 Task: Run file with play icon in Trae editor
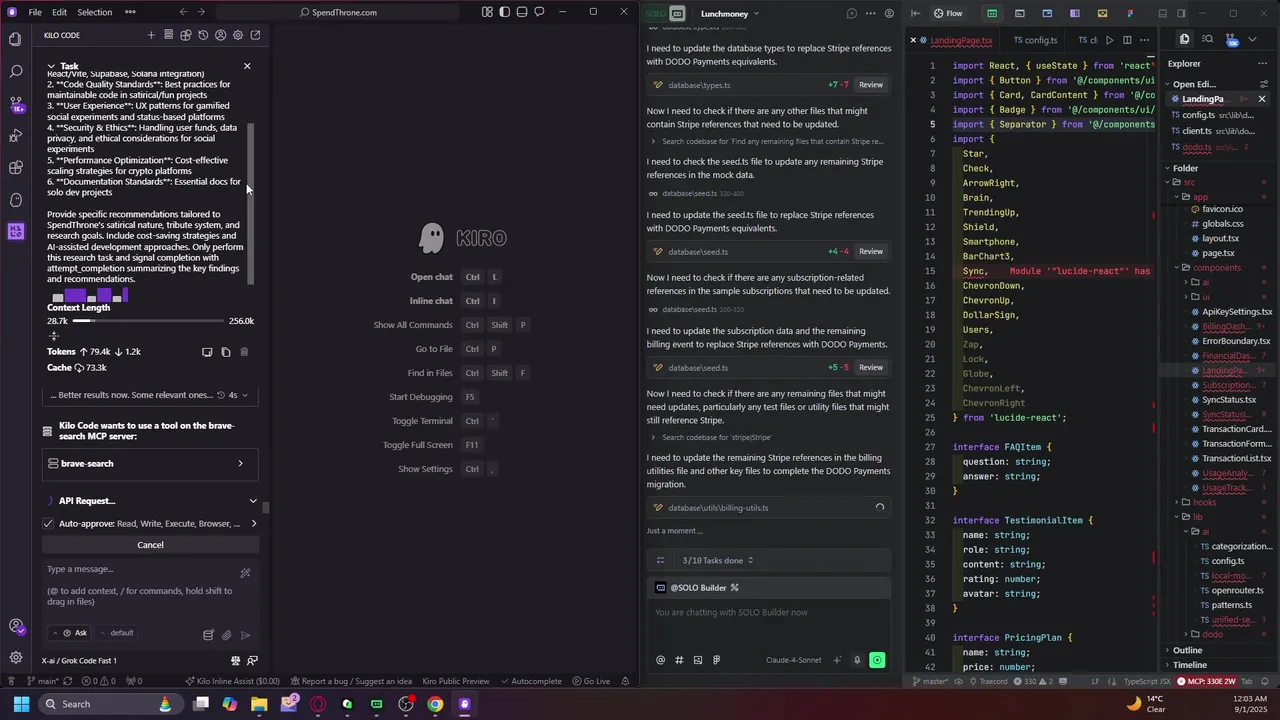tap(1109, 40)
